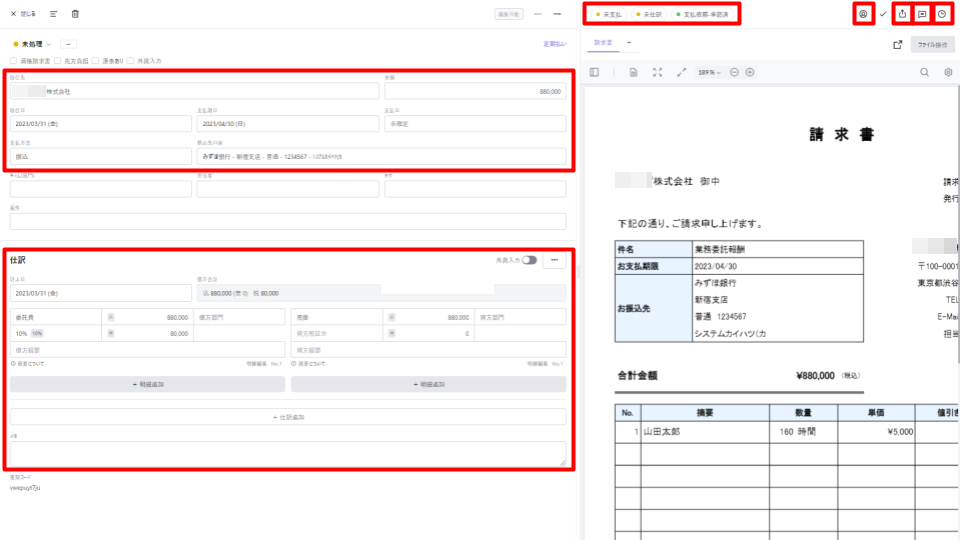
Task: Click the debit-side 明細編集 link
Action: [257, 364]
